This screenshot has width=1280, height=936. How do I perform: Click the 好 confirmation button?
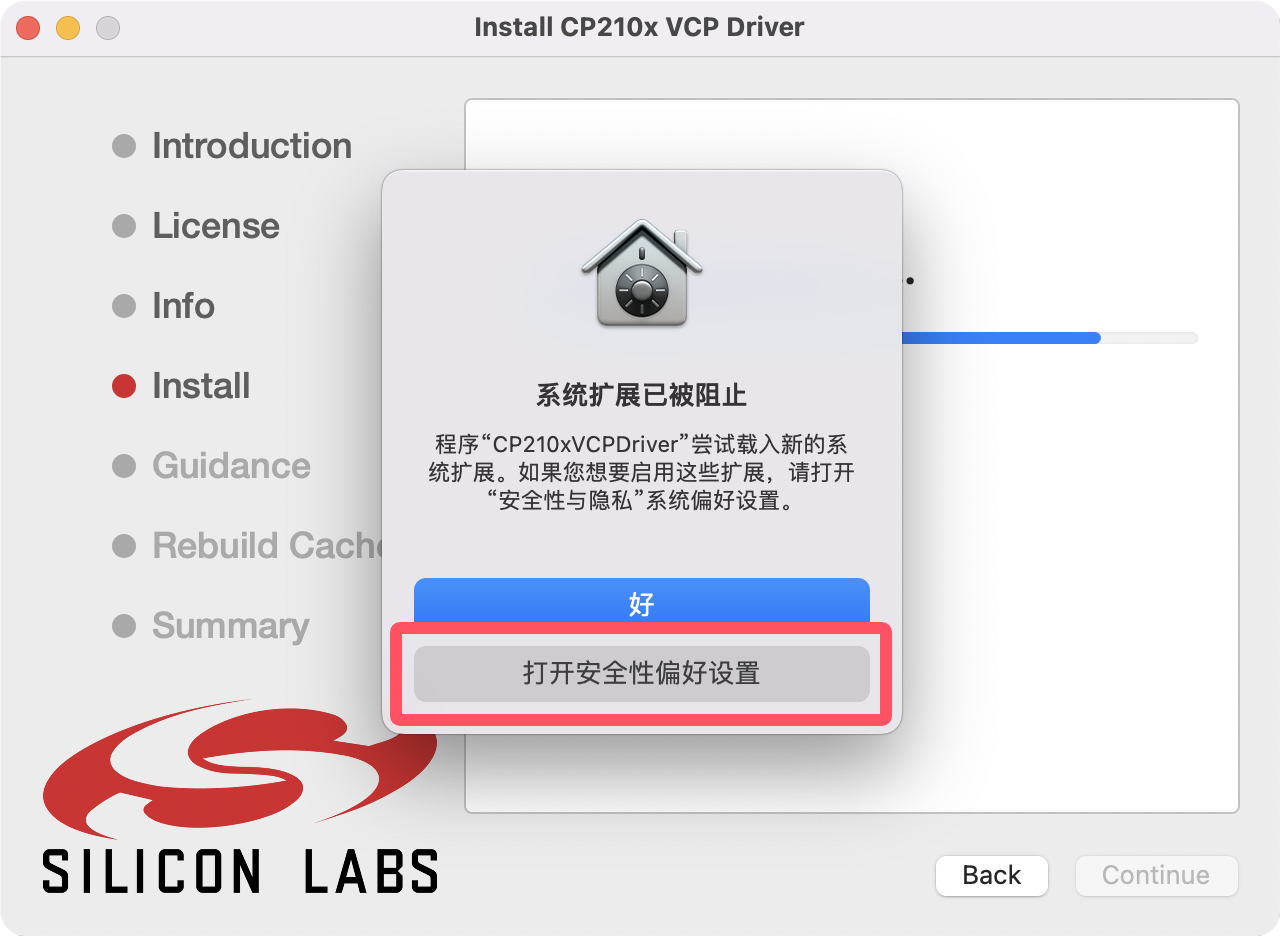click(642, 603)
